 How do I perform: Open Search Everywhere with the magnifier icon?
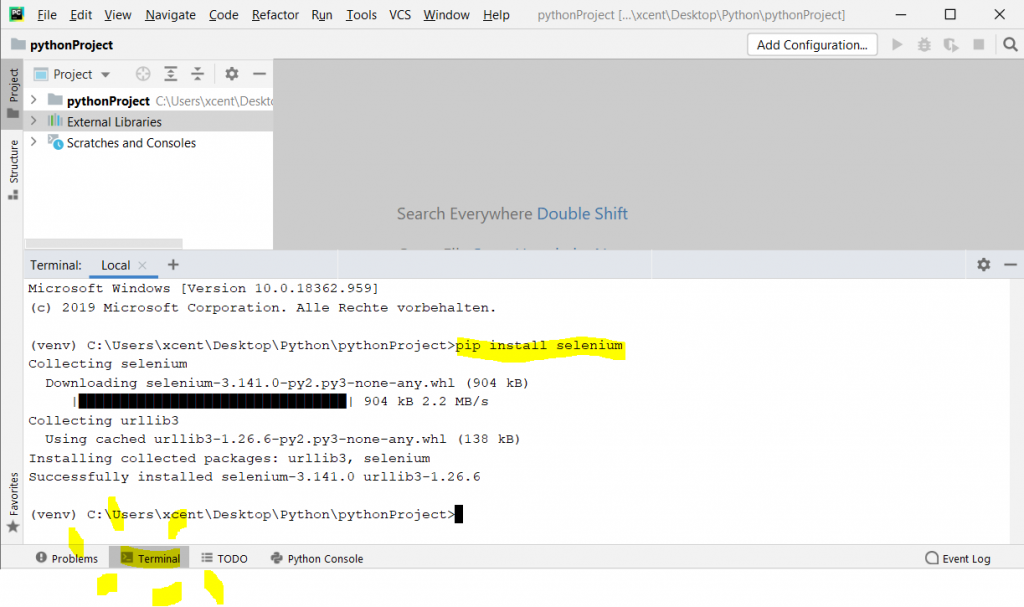tap(1010, 44)
